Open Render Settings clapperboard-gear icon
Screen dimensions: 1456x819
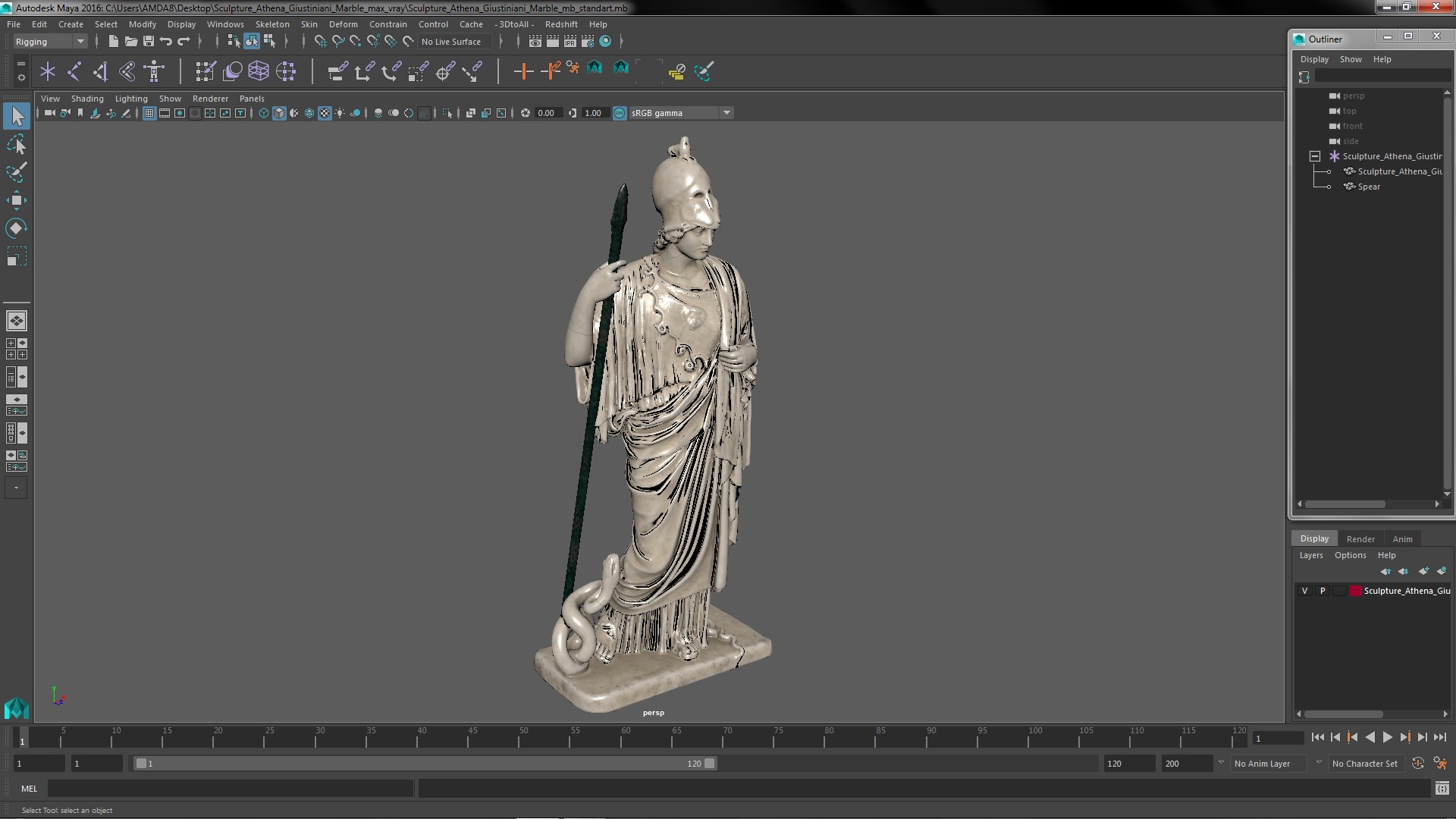pos(588,42)
